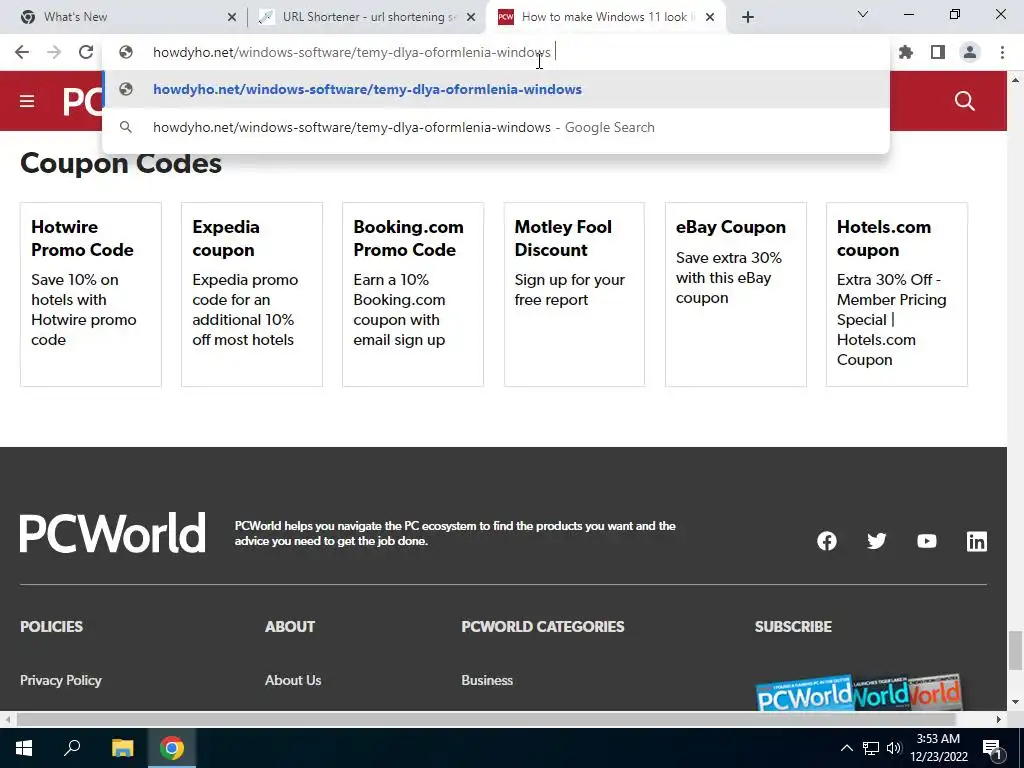The width and height of the screenshot is (1024, 768).
Task: Reload the current page
Action: click(86, 52)
